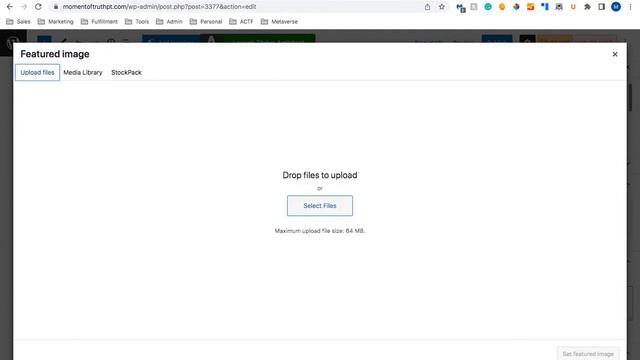Open the StockPack tab
This screenshot has width=640, height=360.
(127, 73)
